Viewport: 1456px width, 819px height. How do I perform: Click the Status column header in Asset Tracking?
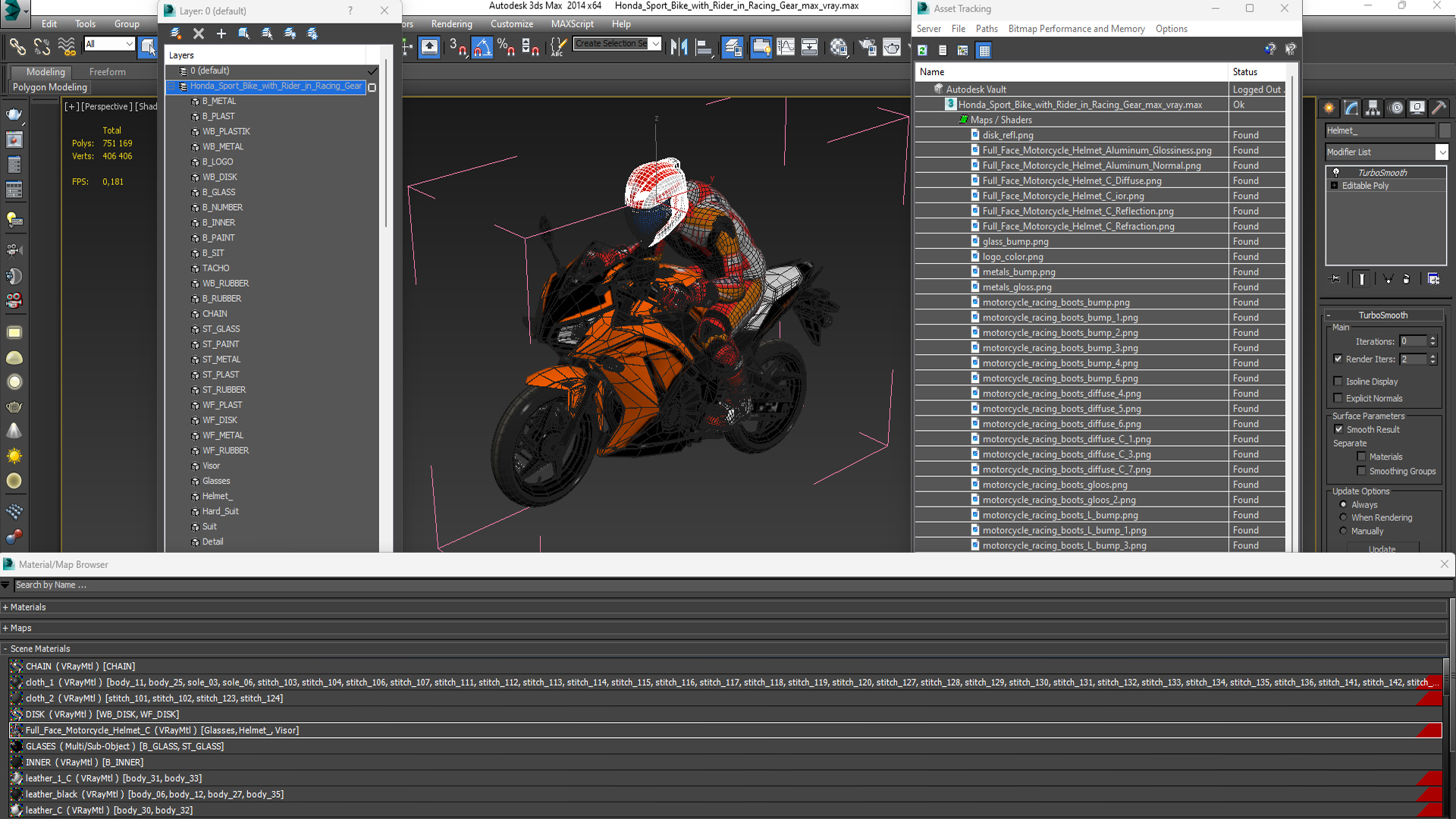(1257, 72)
